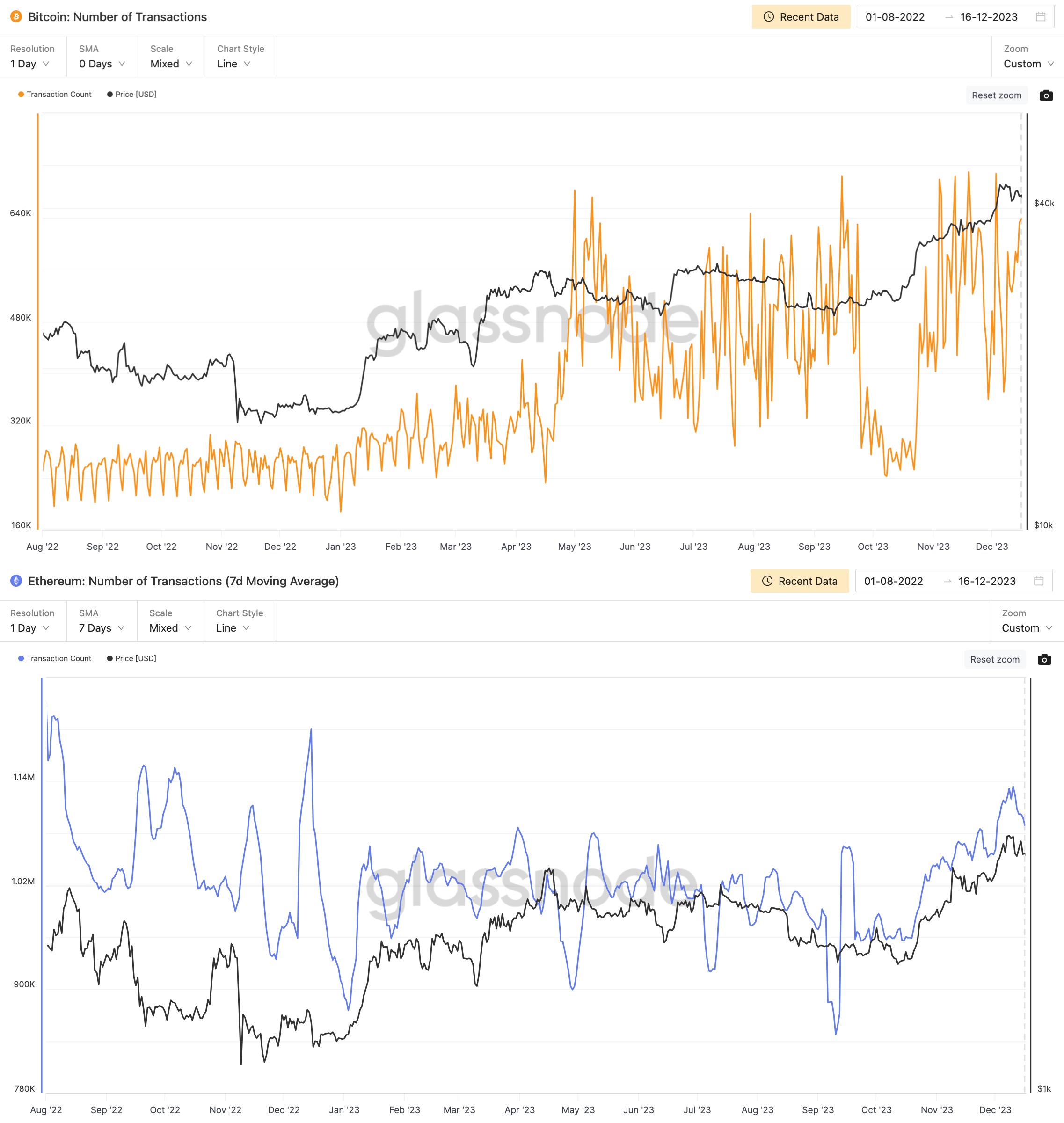1064x1123 pixels.
Task: Click the Recent Data clock icon on Bitcoin chart
Action: (770, 17)
